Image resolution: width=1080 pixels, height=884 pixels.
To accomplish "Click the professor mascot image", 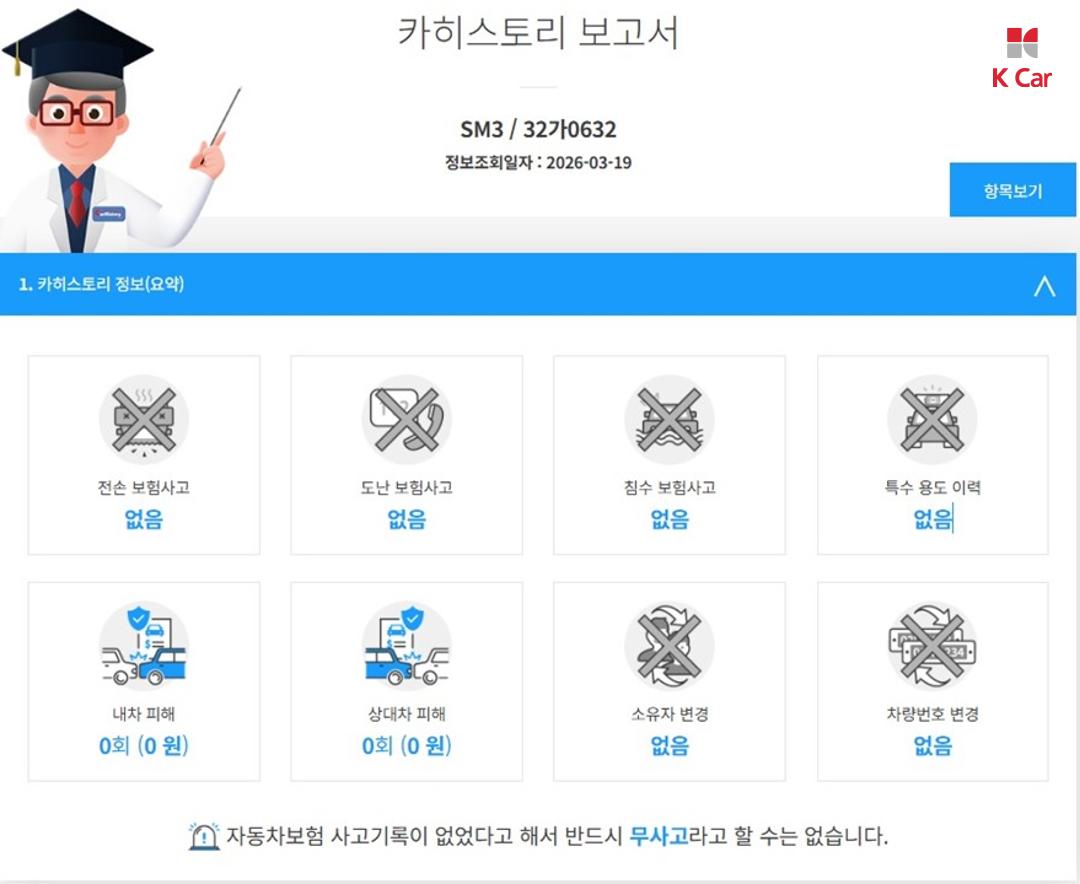I will point(121,131).
